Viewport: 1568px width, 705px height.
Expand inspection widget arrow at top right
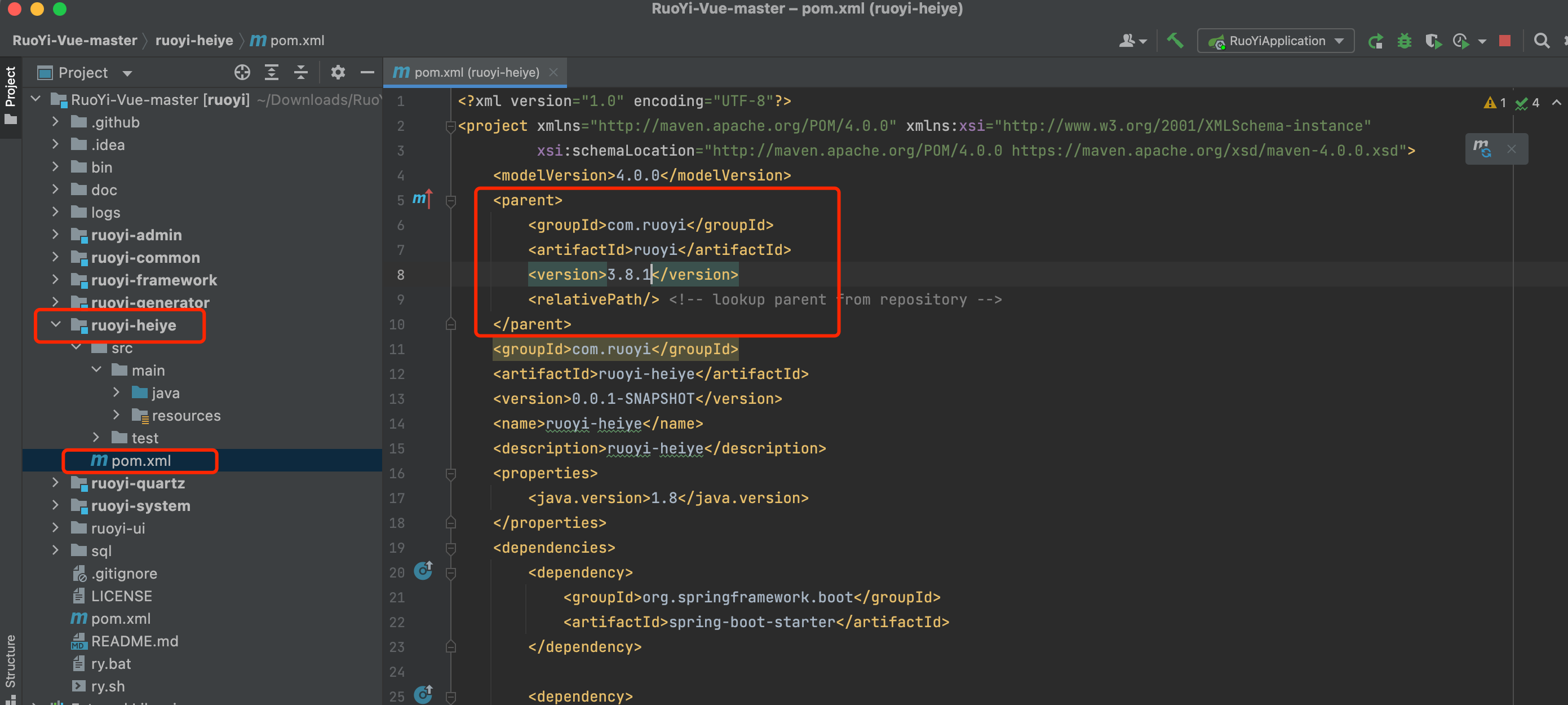click(1556, 103)
